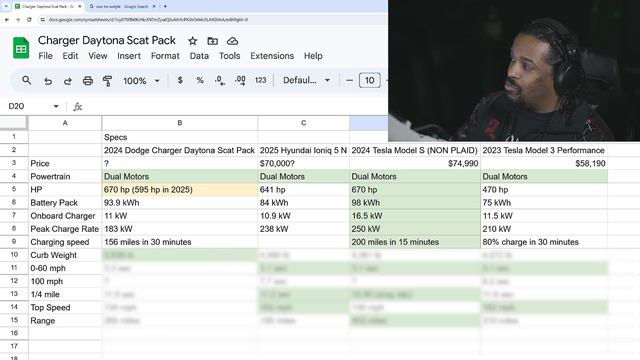Open the Format menu
Screen dimensions: 640x360
(165, 56)
